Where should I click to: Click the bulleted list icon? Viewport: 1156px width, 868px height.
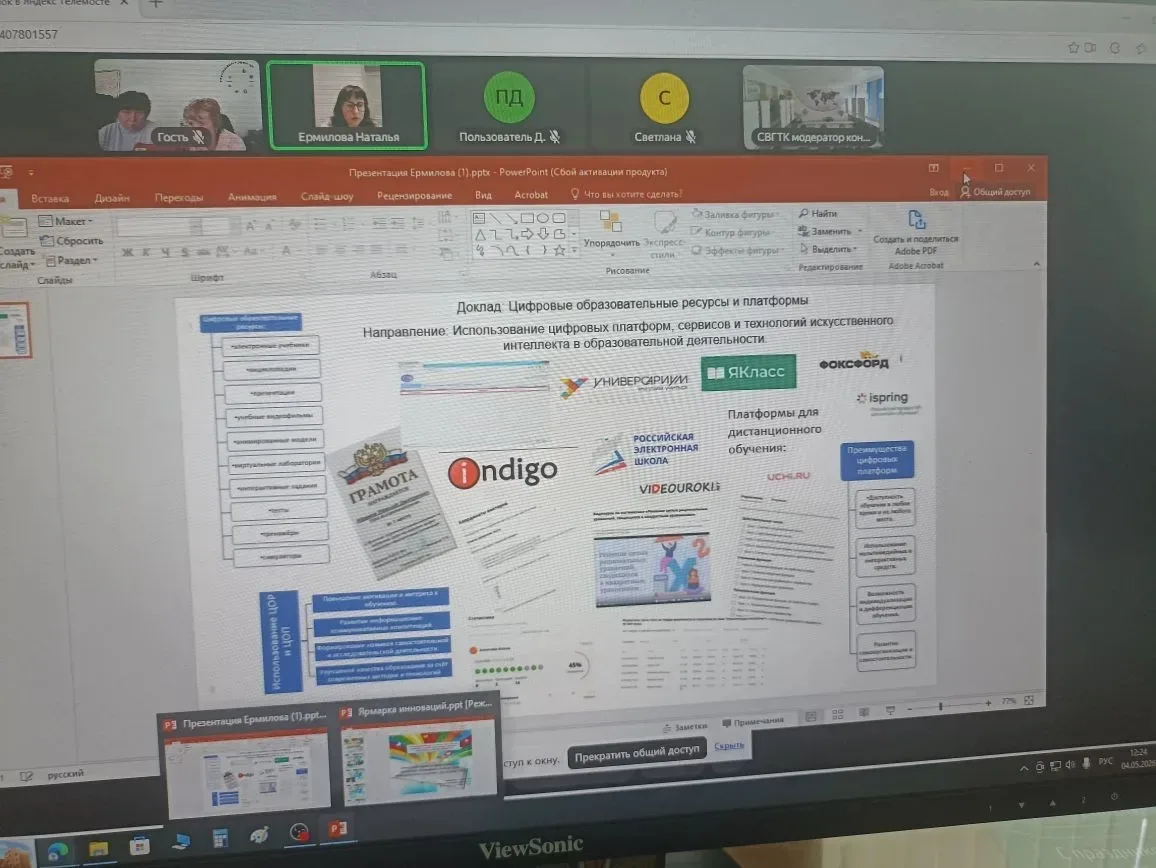pos(321,224)
